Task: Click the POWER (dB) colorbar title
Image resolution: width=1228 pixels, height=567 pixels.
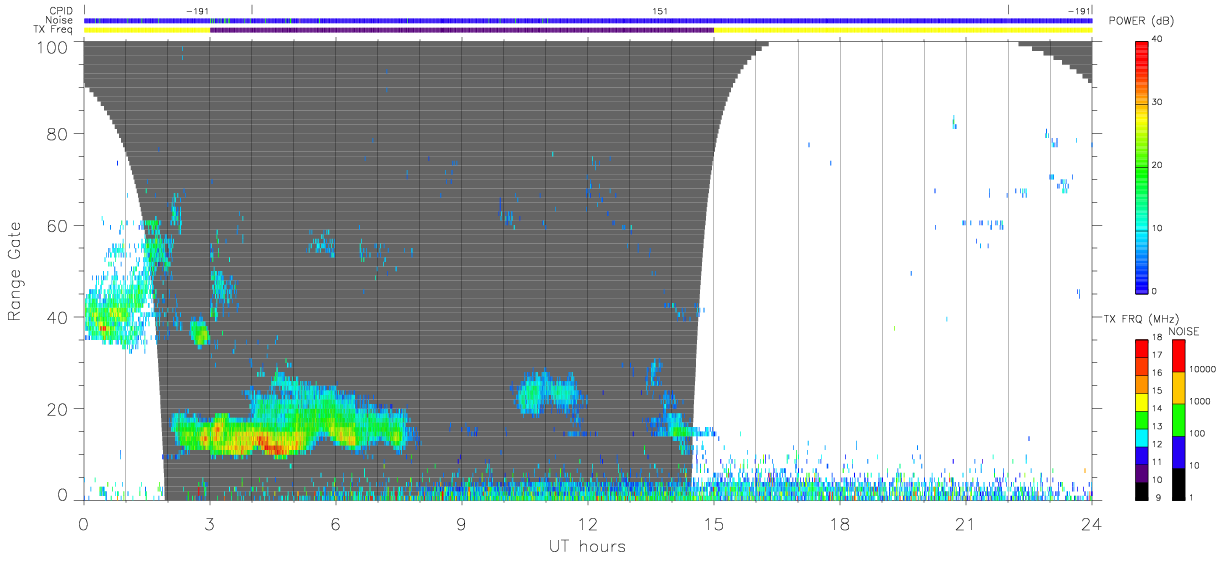Action: click(x=1142, y=21)
